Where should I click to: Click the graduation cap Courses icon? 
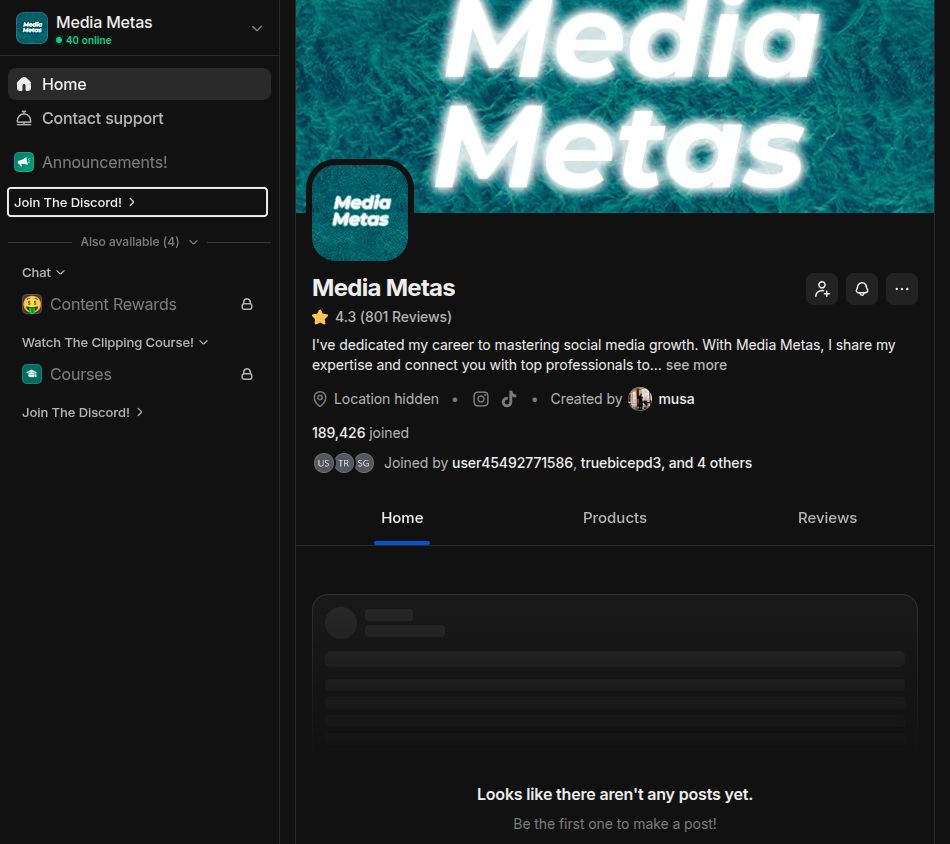(x=32, y=374)
